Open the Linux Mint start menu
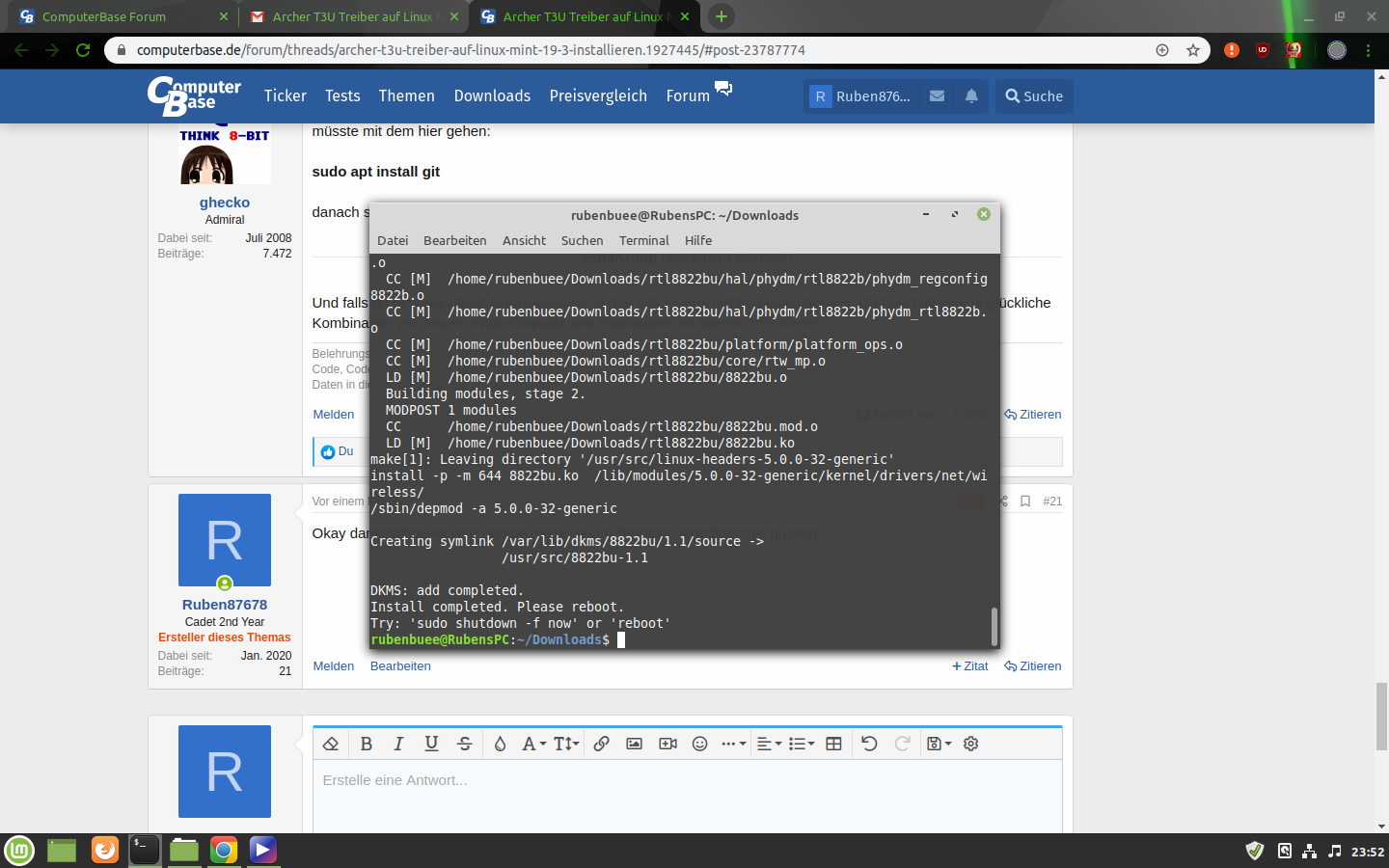 point(19,851)
